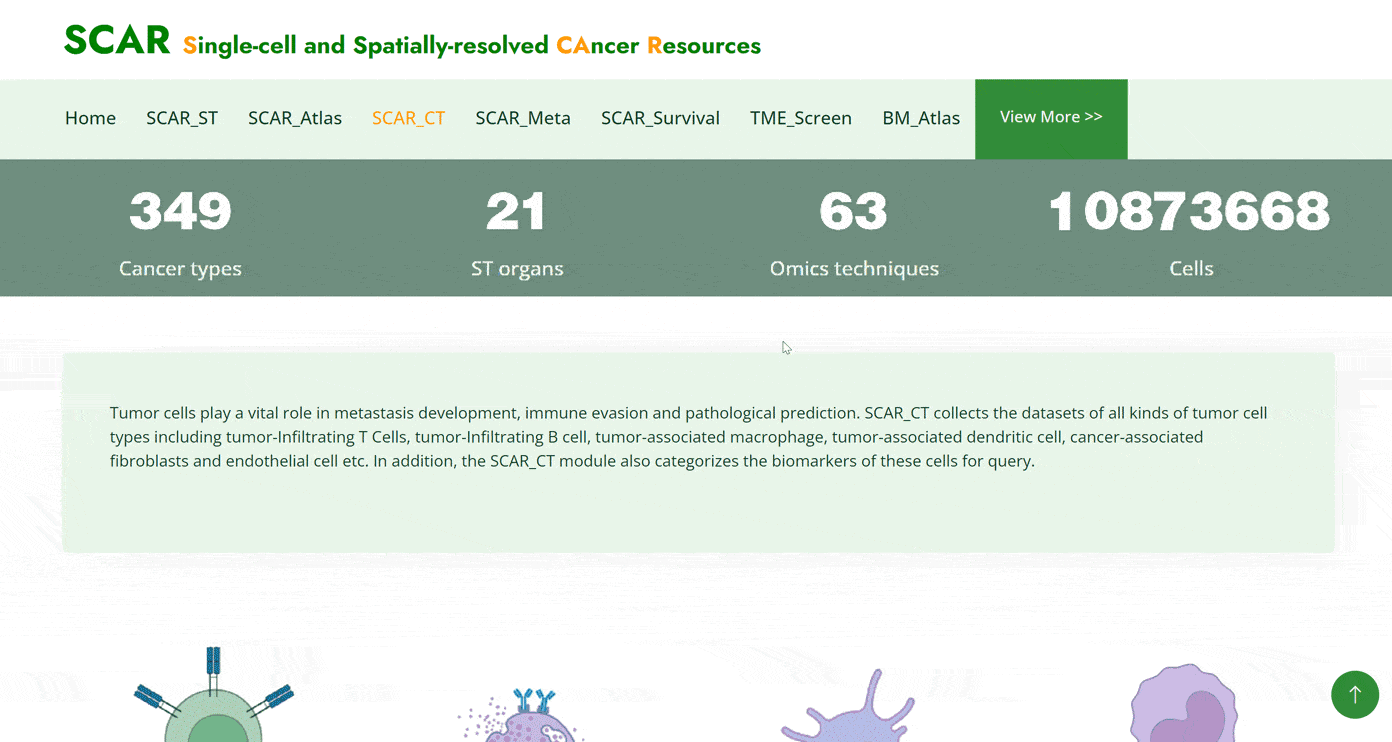Click the SCAR_CT description paragraph
Viewport: 1392px width, 742px height.
[x=688, y=437]
